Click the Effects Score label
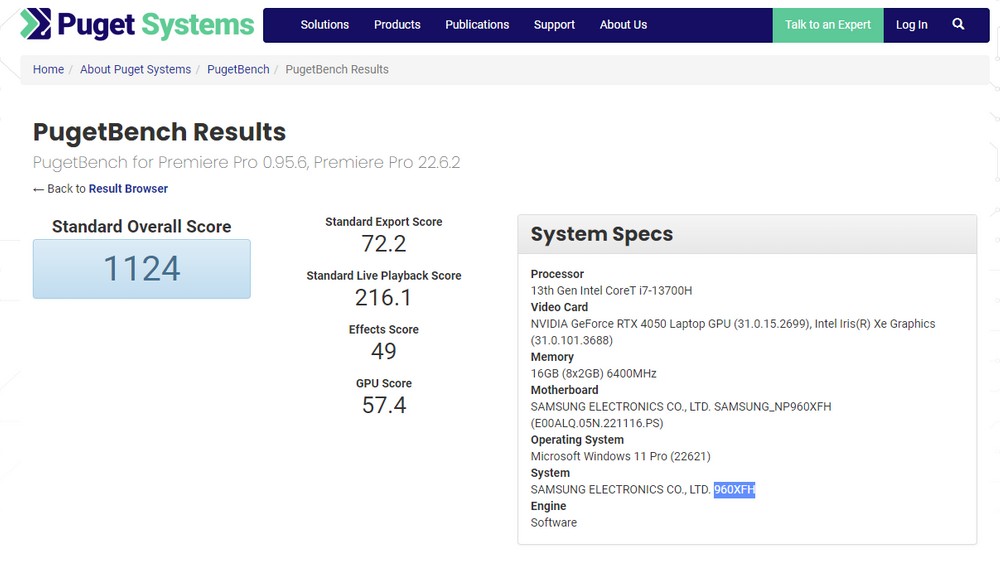 coord(383,330)
